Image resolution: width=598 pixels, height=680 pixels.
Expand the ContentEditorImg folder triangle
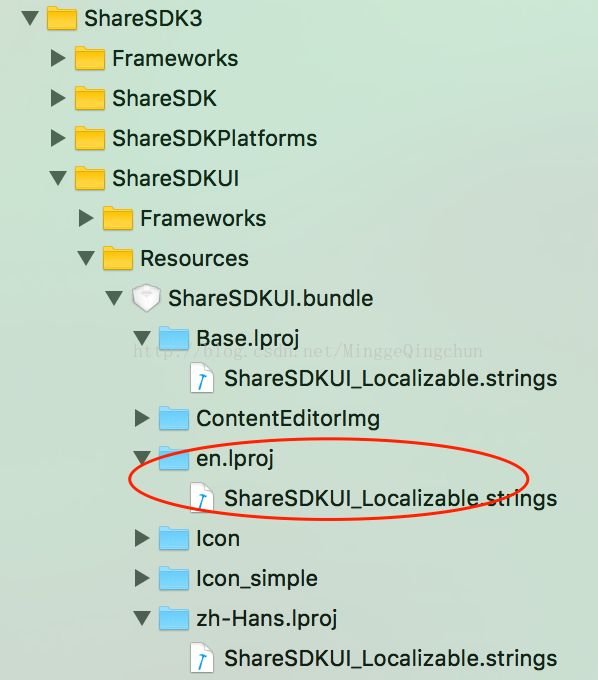pyautogui.click(x=142, y=418)
